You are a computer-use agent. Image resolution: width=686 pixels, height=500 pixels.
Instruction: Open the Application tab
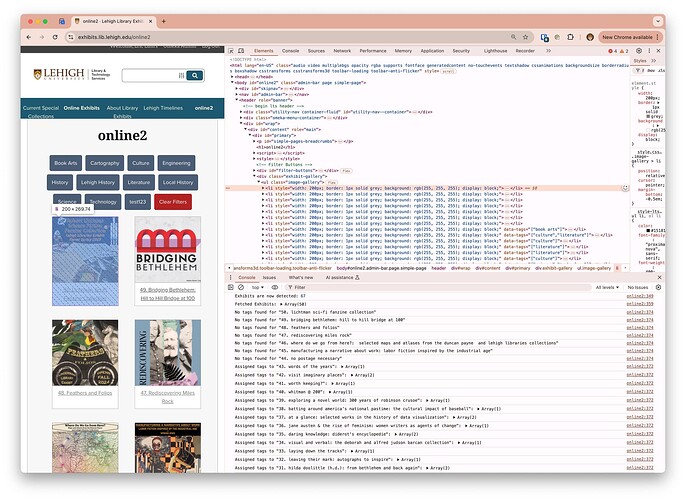(x=432, y=51)
